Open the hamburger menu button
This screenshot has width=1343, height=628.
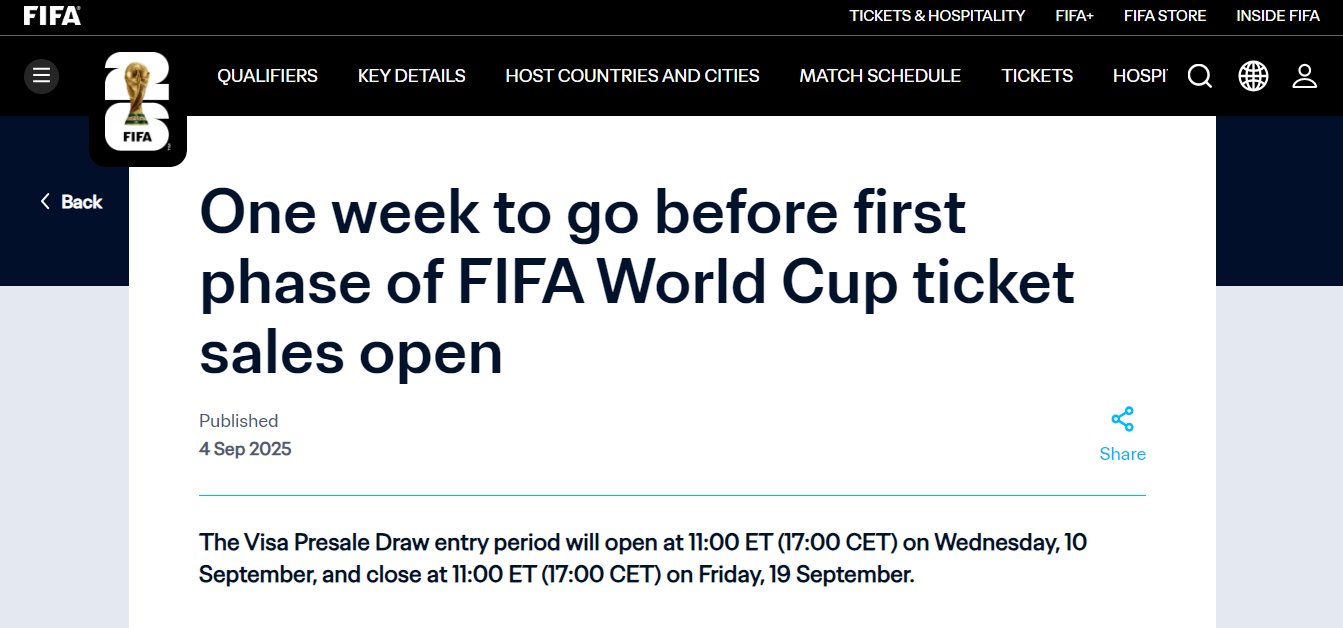coord(41,76)
